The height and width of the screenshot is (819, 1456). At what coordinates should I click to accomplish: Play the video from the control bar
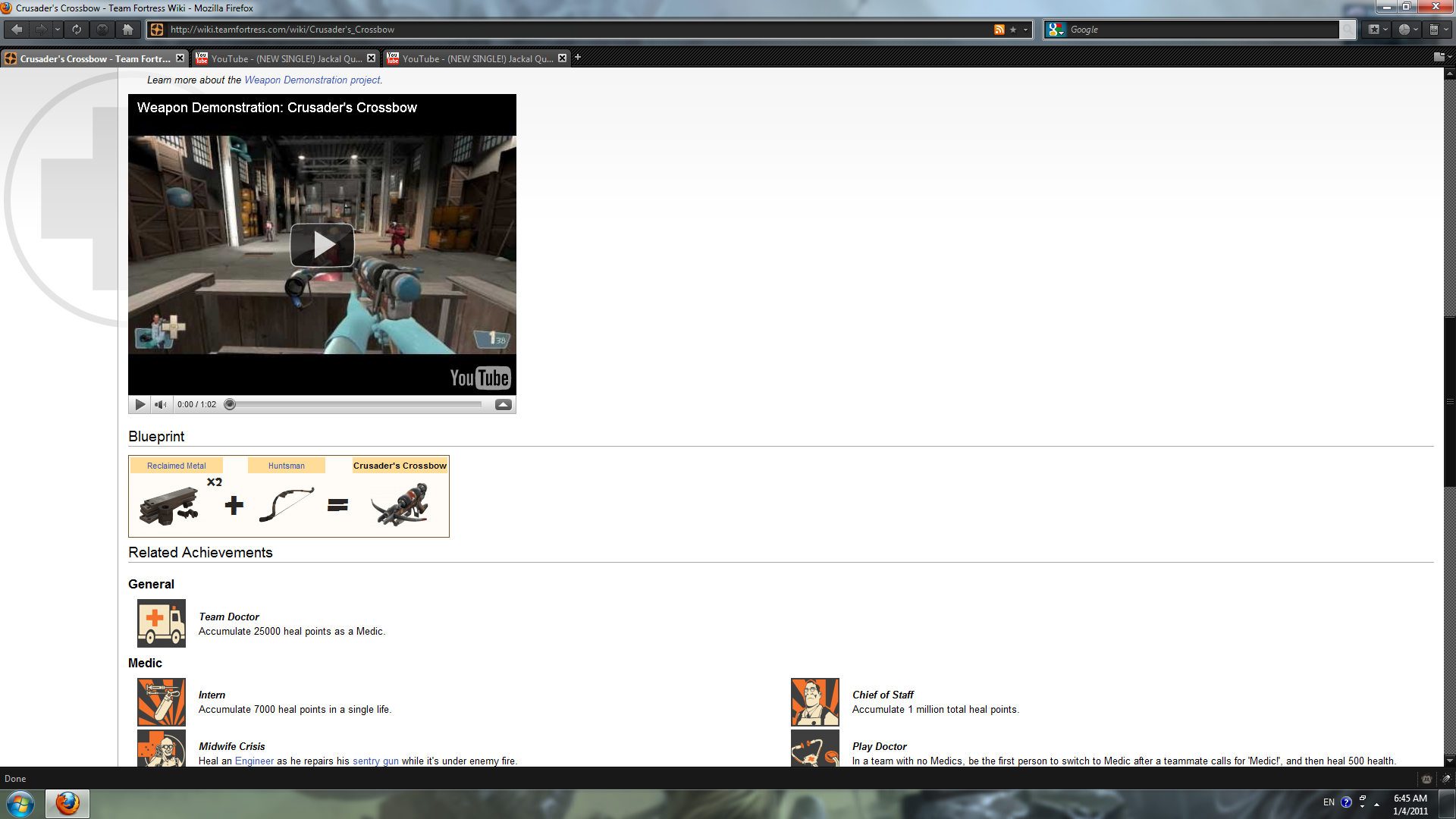140,405
